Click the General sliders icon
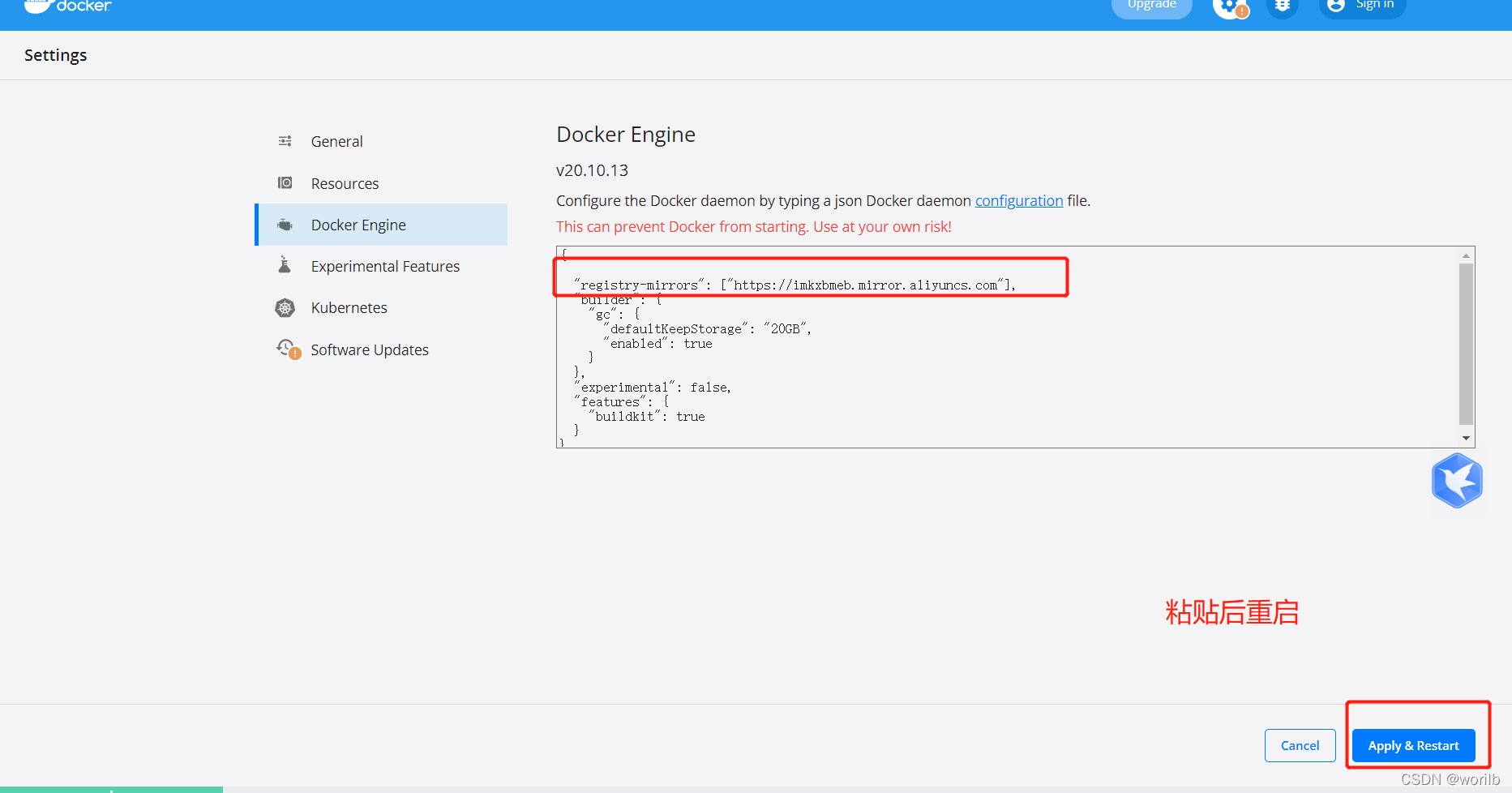 coord(285,141)
